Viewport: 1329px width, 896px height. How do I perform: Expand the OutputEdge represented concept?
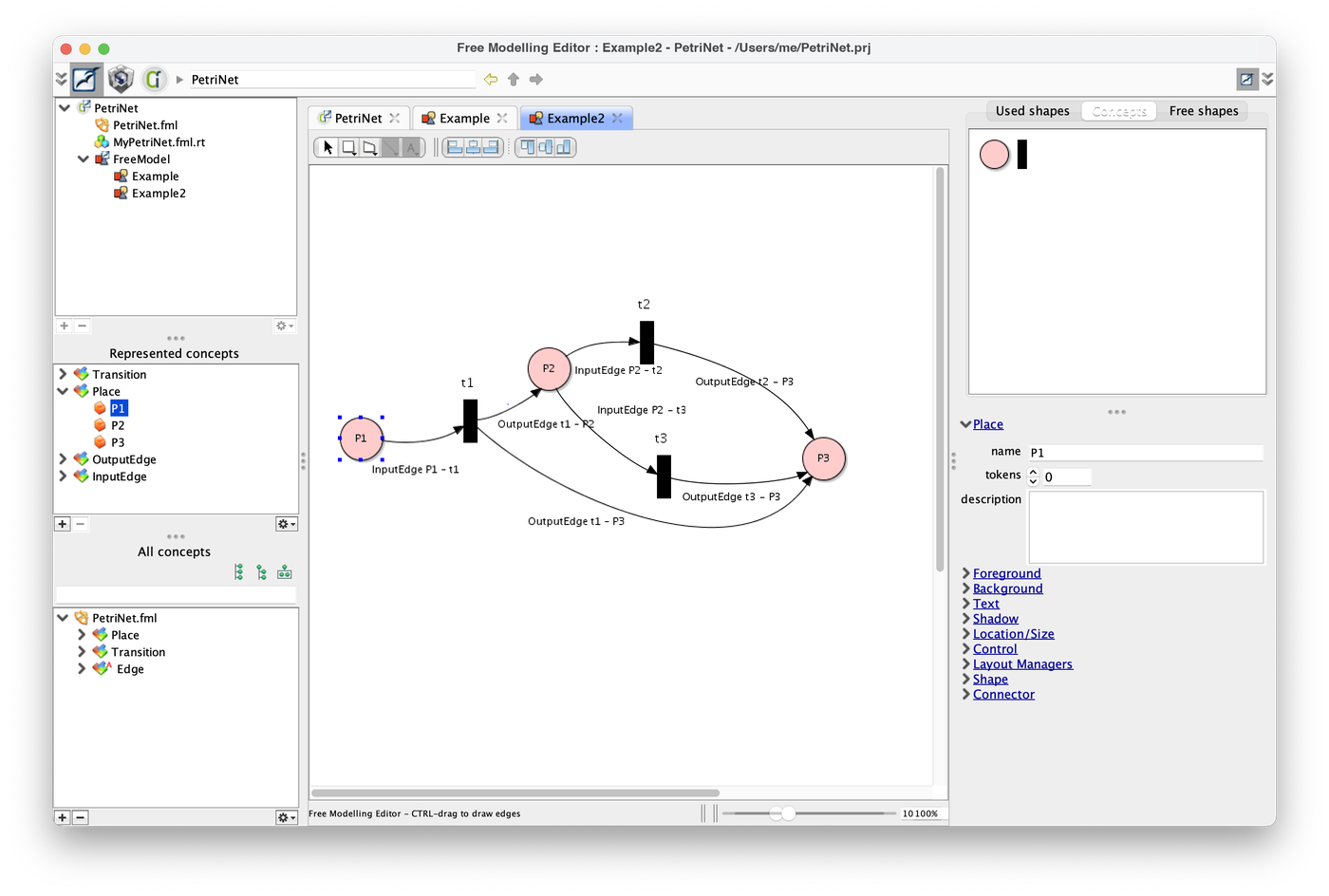coord(64,459)
